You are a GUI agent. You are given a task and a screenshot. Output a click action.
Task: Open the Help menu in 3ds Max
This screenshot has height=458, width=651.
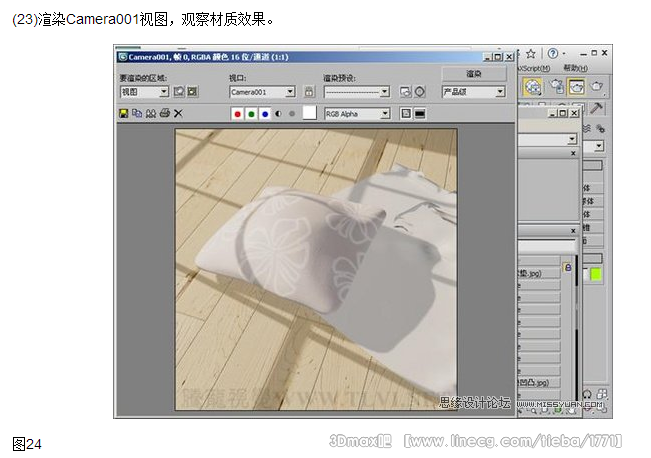tap(575, 68)
